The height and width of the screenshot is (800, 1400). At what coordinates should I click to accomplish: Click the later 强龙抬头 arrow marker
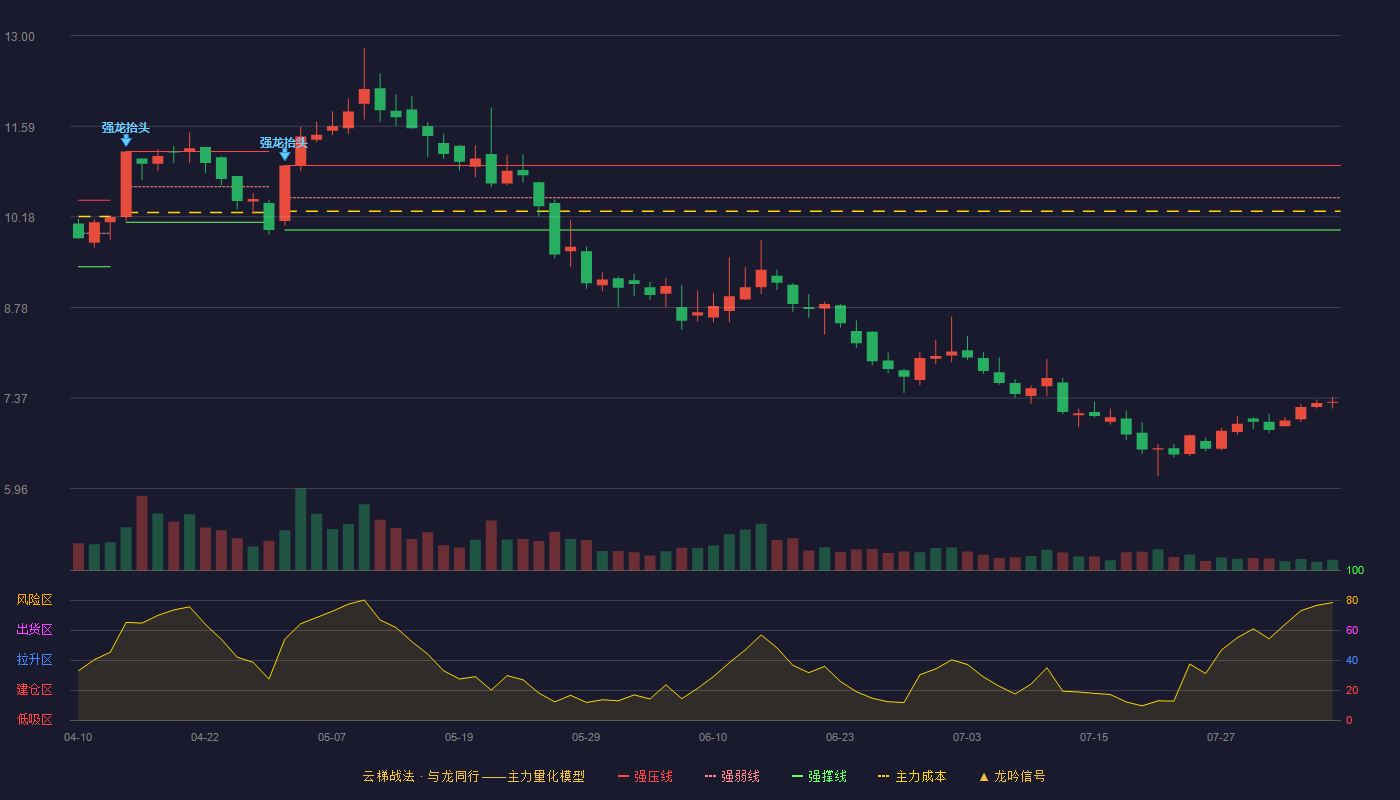(285, 155)
